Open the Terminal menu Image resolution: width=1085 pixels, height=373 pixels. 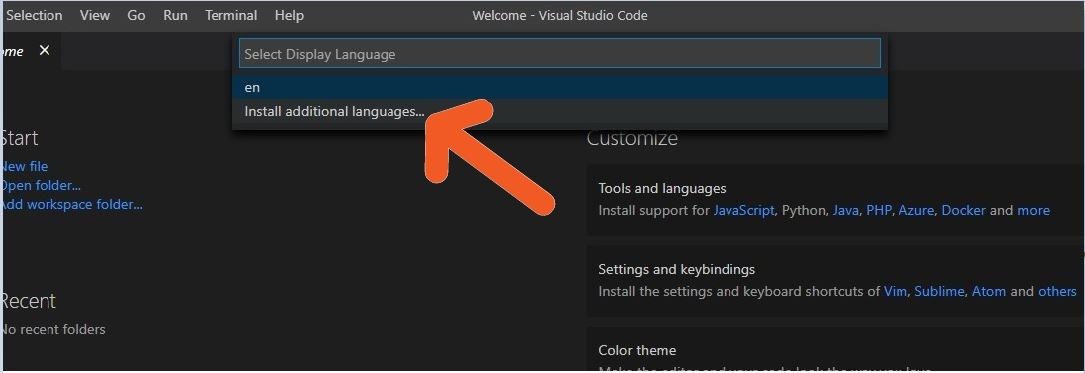point(231,15)
